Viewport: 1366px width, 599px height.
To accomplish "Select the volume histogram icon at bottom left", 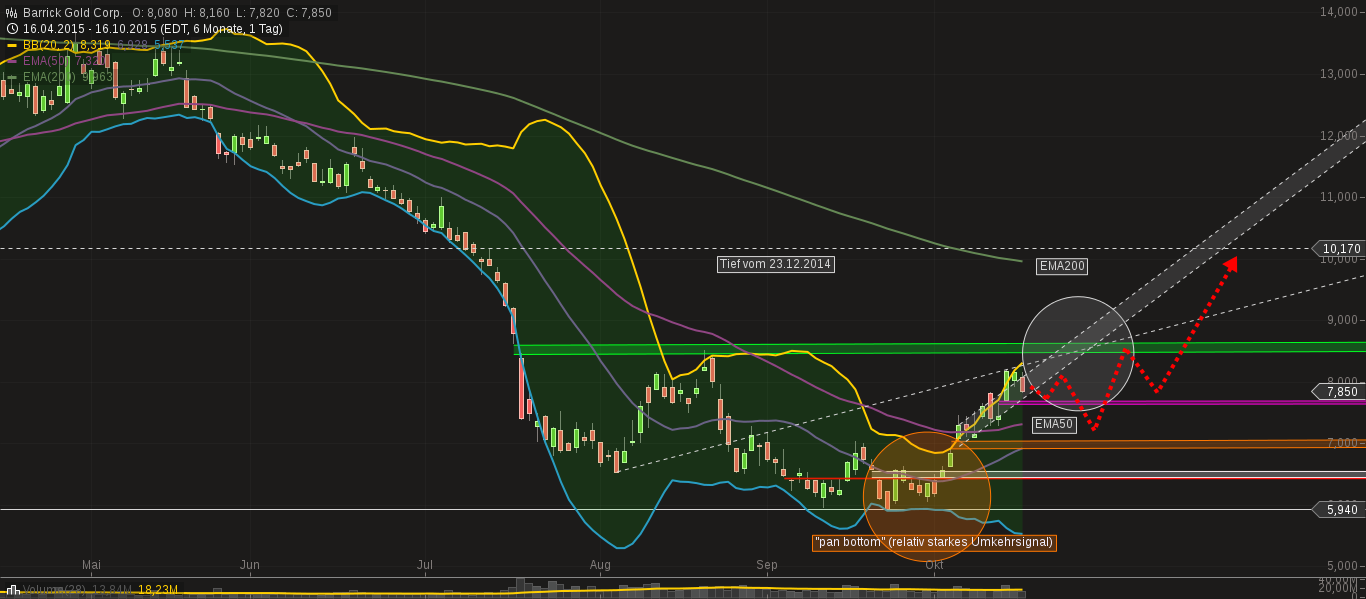I will pos(13,589).
